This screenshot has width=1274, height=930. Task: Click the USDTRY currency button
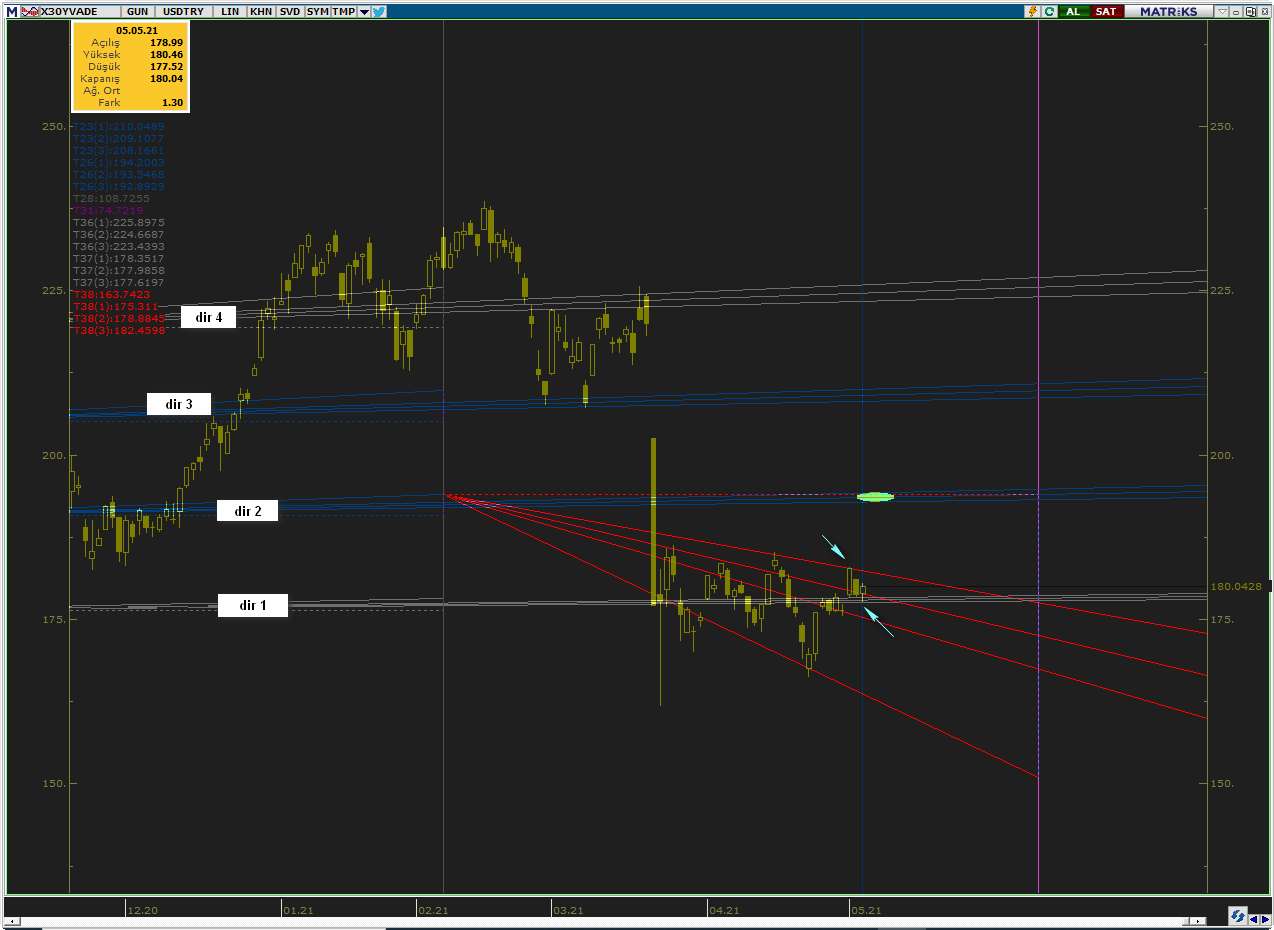(183, 12)
